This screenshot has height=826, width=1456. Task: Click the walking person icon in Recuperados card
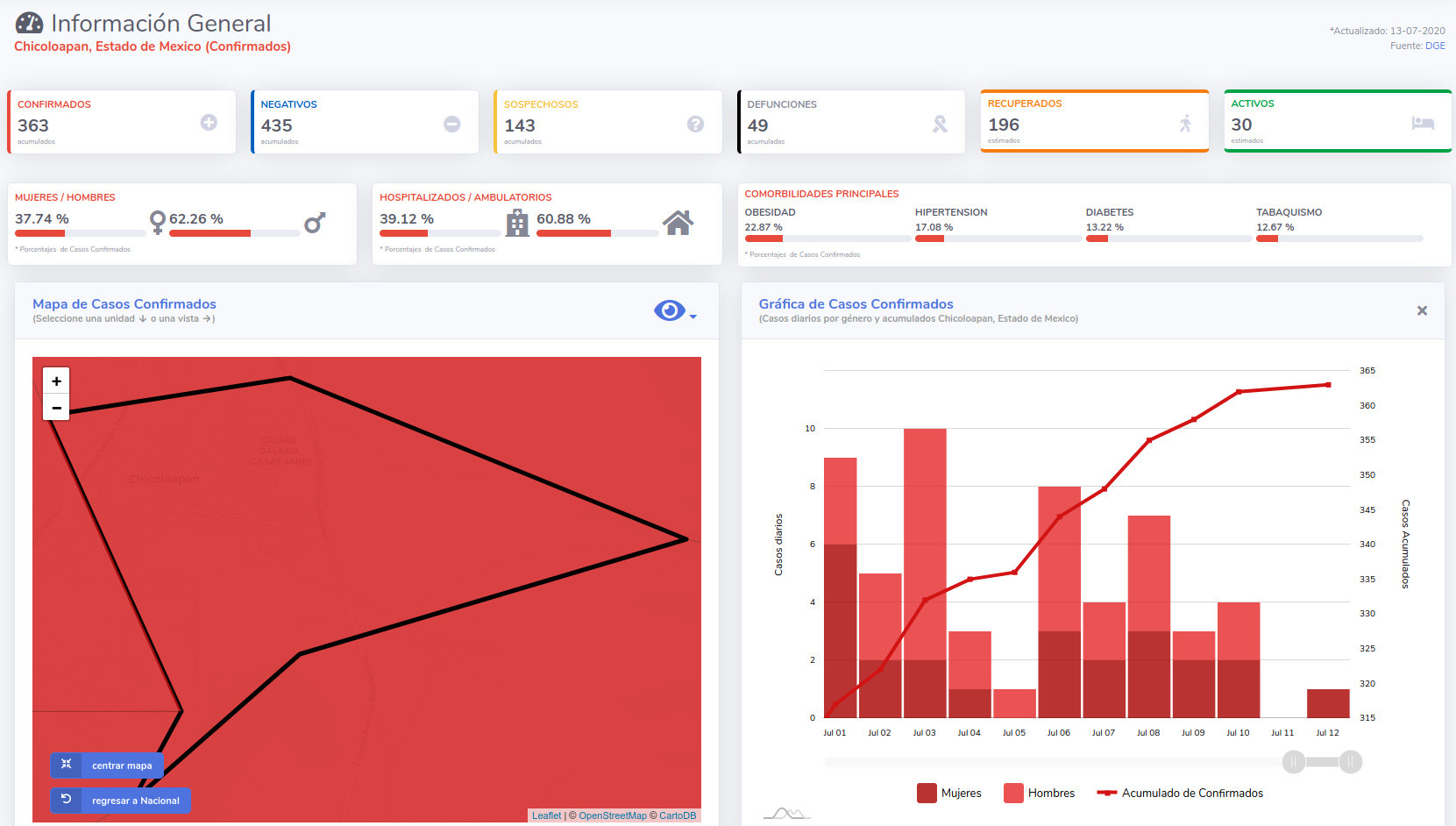pyautogui.click(x=1185, y=124)
